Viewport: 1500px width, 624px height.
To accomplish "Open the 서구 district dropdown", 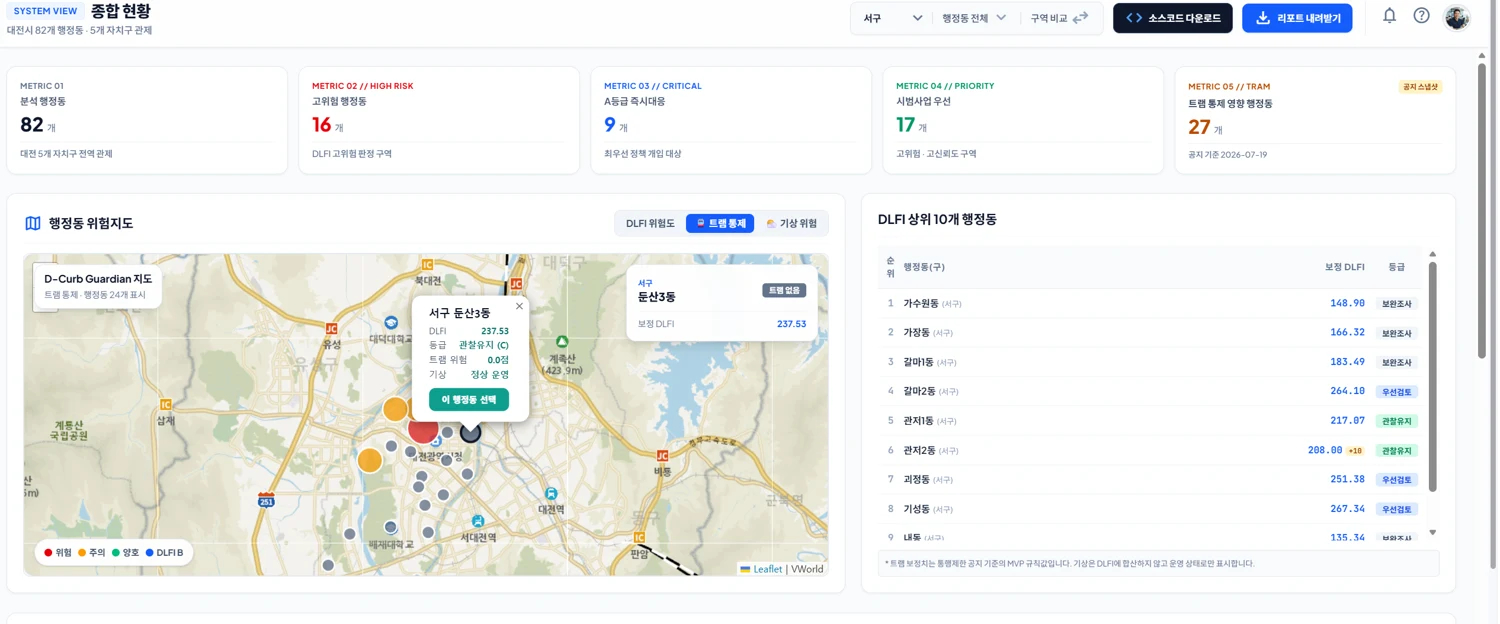I will 892,18.
